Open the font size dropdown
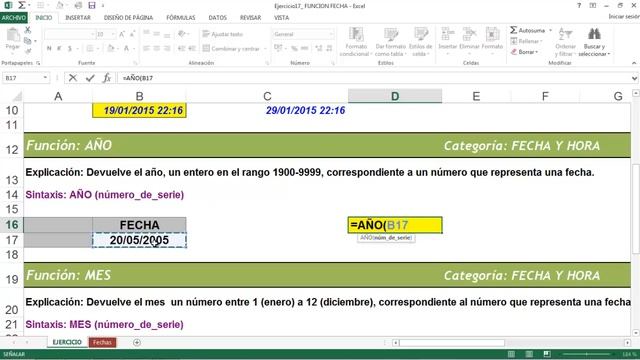 pos(113,35)
